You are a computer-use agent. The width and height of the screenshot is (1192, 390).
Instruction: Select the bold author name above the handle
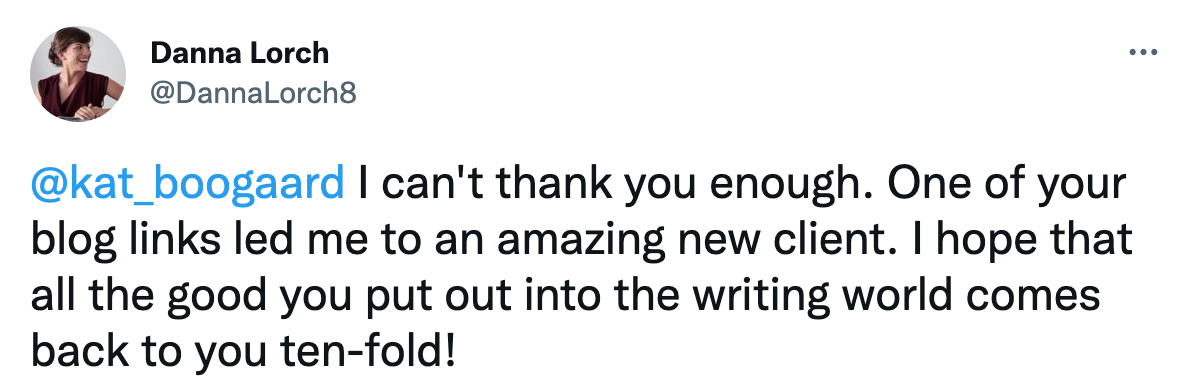point(239,53)
